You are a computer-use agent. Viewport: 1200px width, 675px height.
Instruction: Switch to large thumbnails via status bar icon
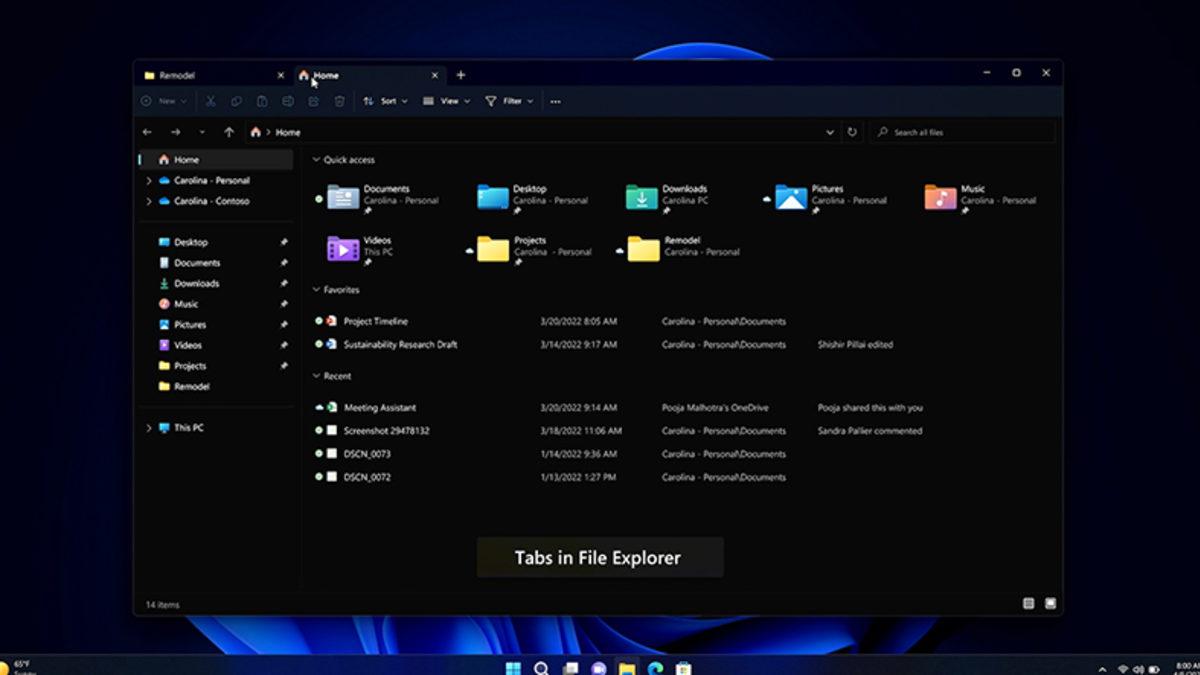(1050, 603)
